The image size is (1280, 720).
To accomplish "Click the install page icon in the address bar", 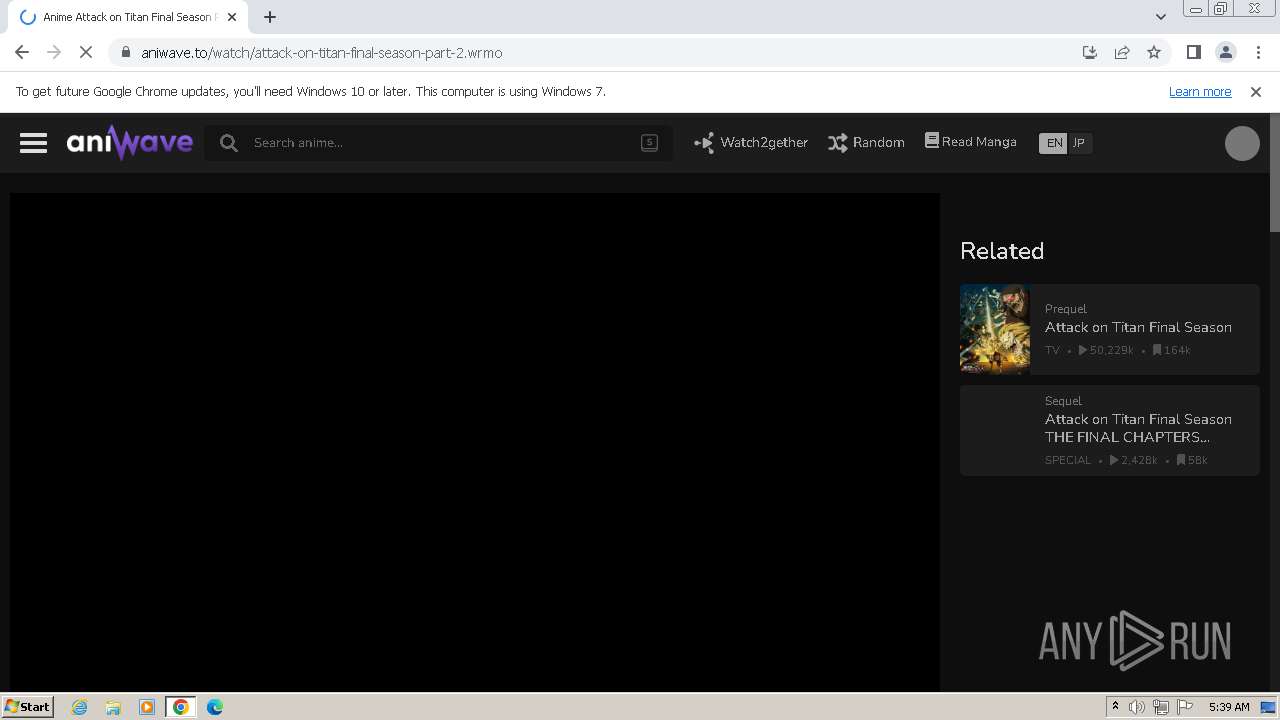I will [1090, 52].
